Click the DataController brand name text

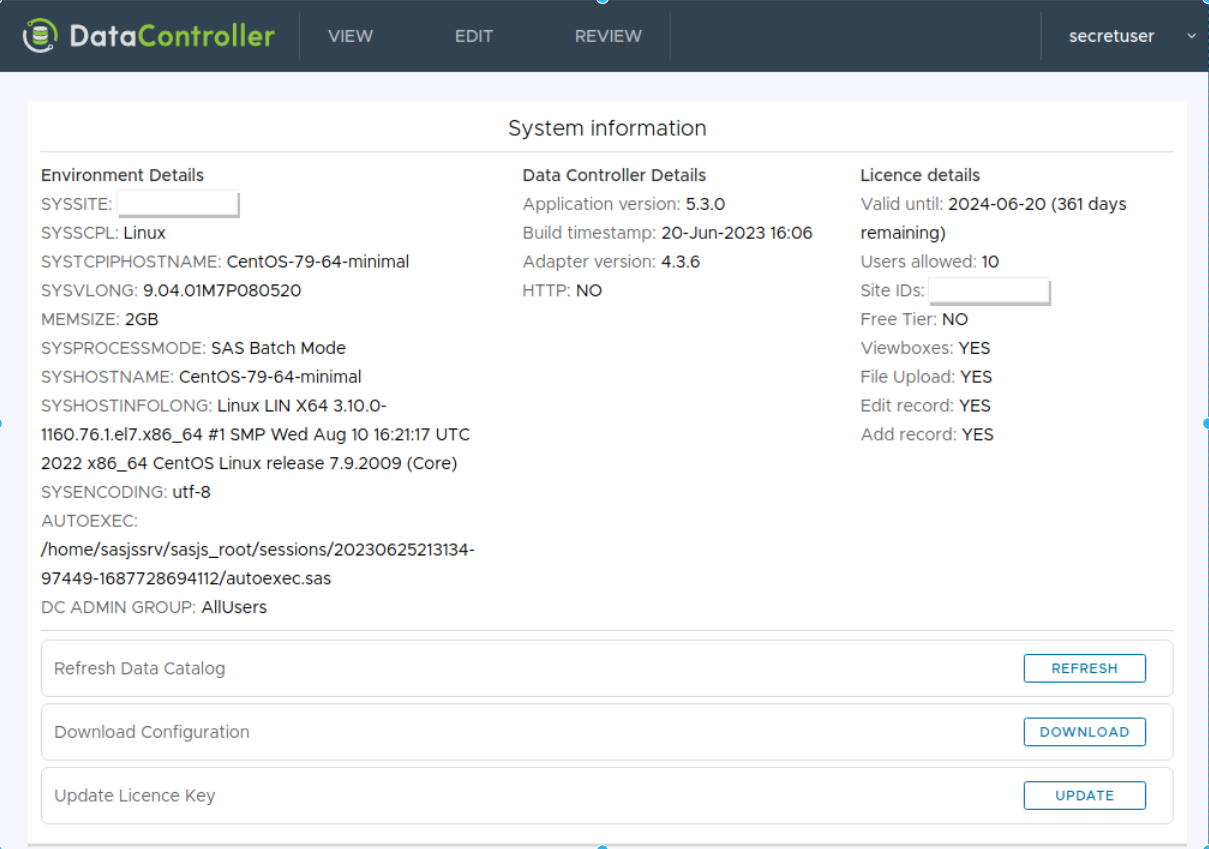click(x=171, y=36)
